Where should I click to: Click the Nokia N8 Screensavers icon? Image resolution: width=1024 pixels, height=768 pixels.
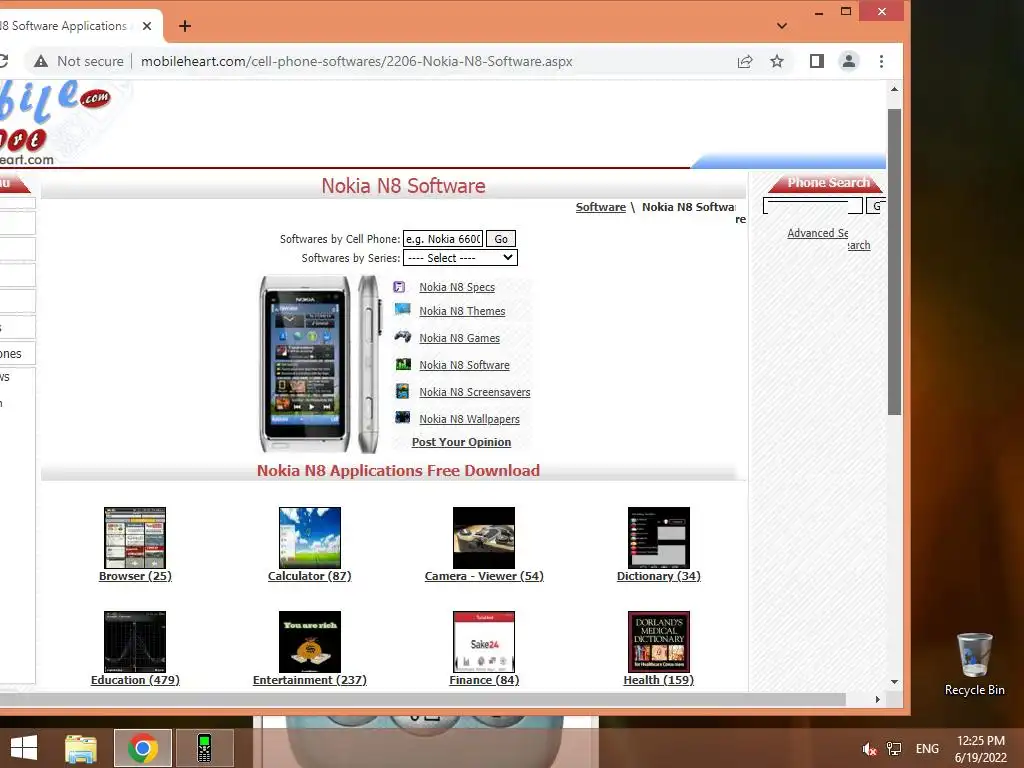click(402, 391)
